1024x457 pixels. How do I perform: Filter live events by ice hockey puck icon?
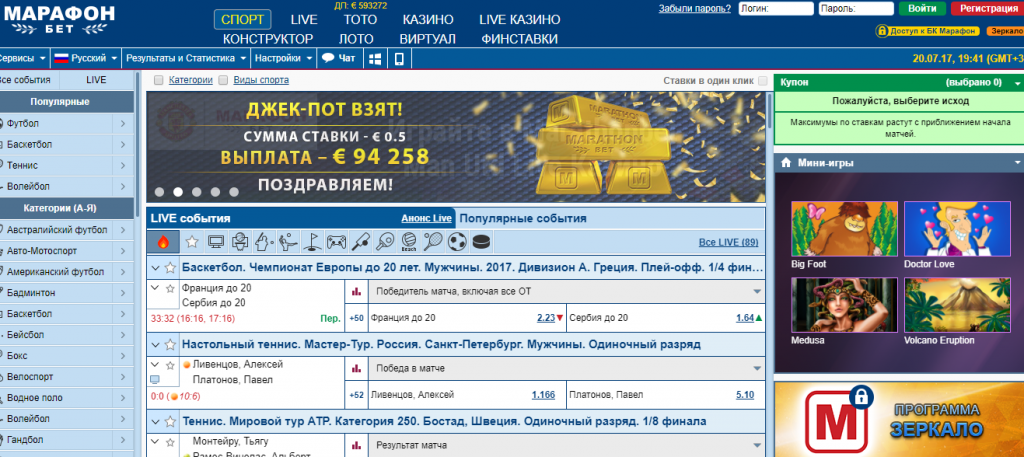pyautogui.click(x=482, y=241)
